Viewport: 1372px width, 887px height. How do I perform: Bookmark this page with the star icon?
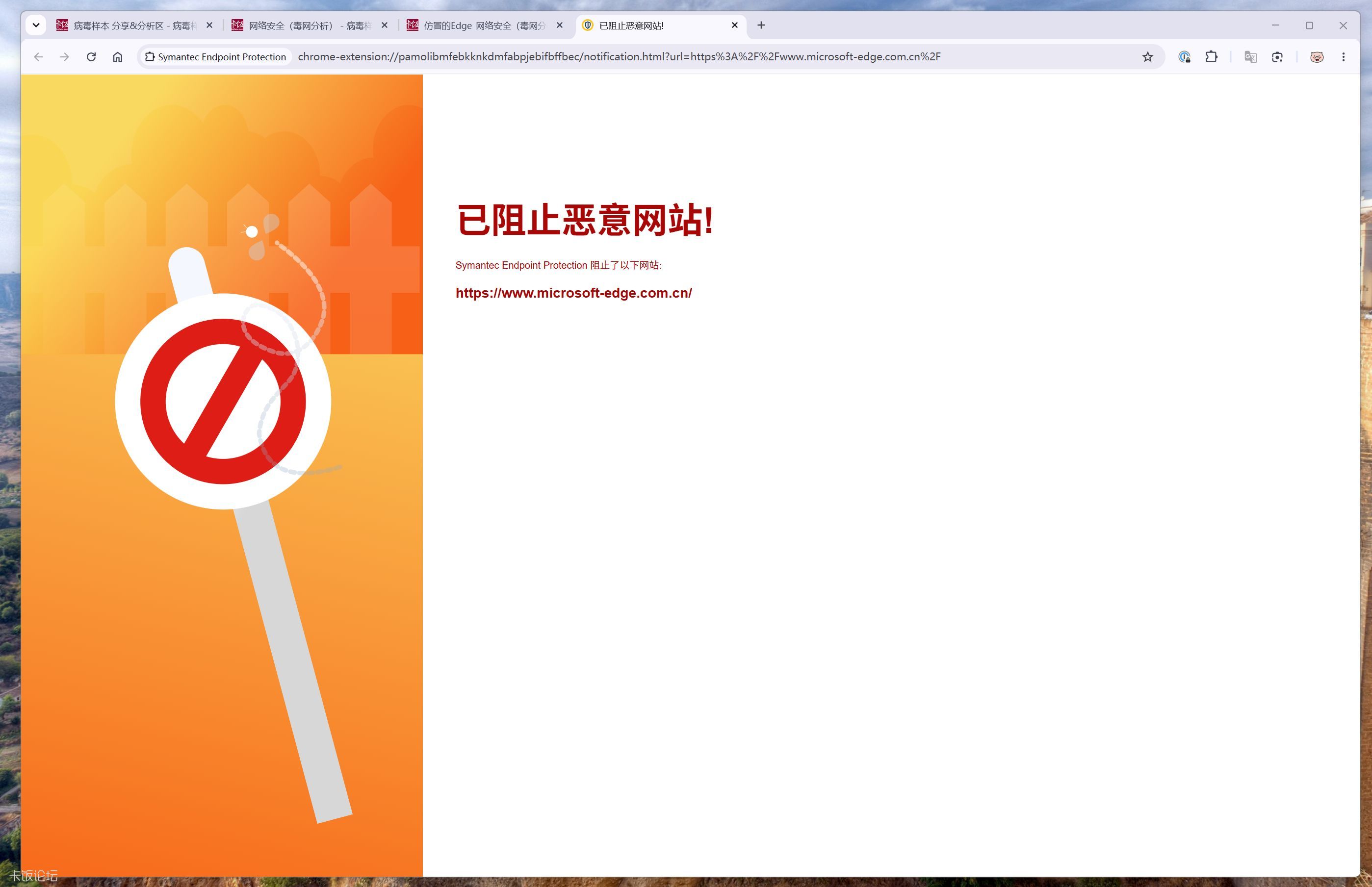(x=1147, y=57)
